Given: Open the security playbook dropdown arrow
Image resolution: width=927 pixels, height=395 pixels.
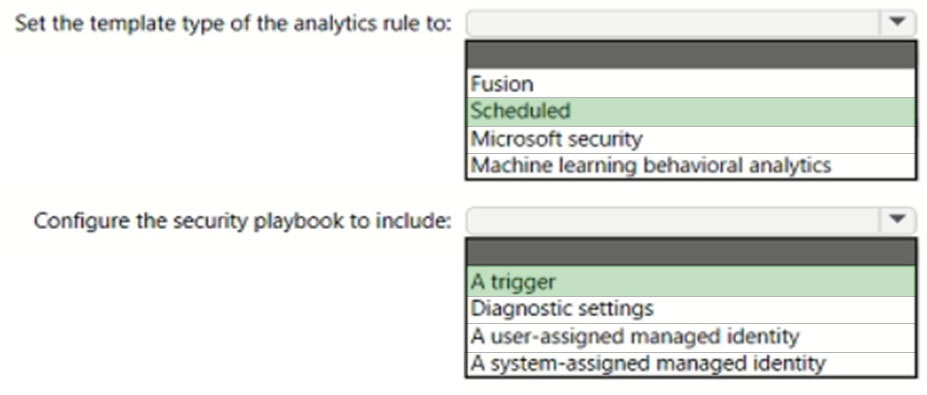Looking at the screenshot, I should click(897, 221).
